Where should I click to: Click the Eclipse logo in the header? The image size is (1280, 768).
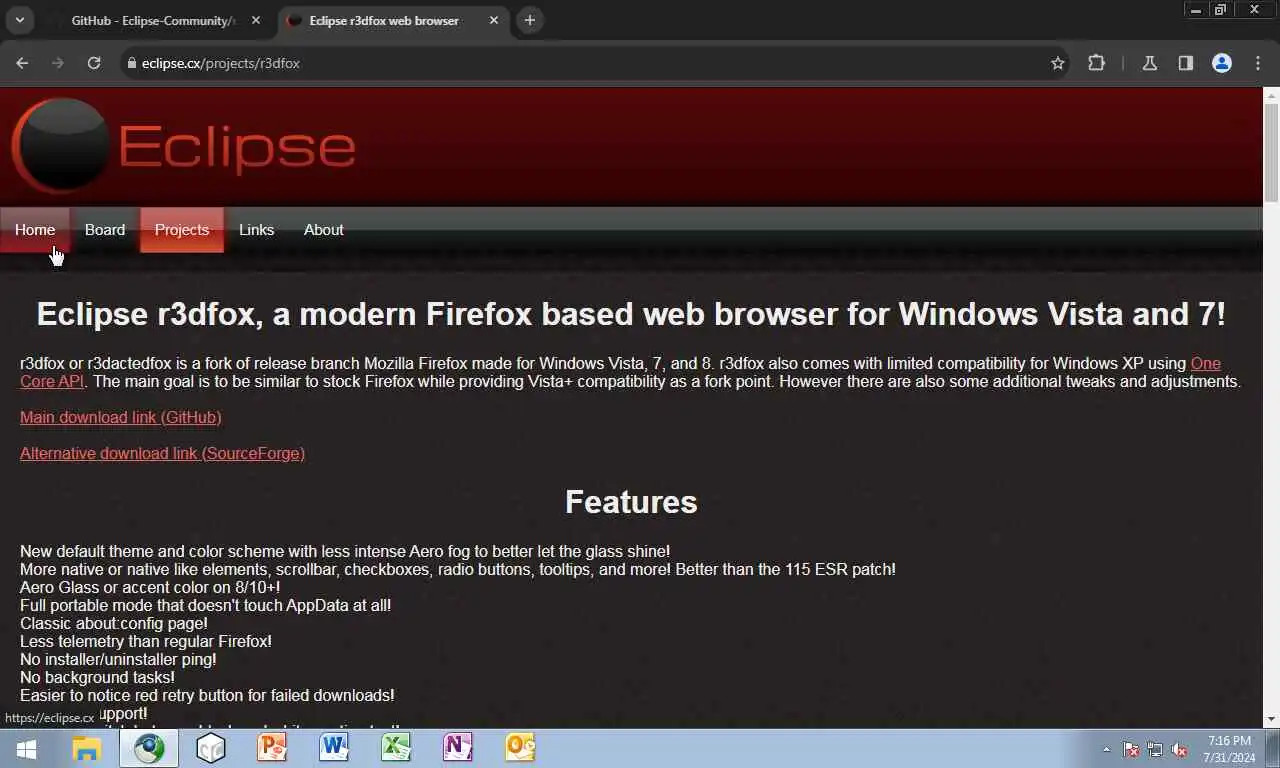click(184, 146)
